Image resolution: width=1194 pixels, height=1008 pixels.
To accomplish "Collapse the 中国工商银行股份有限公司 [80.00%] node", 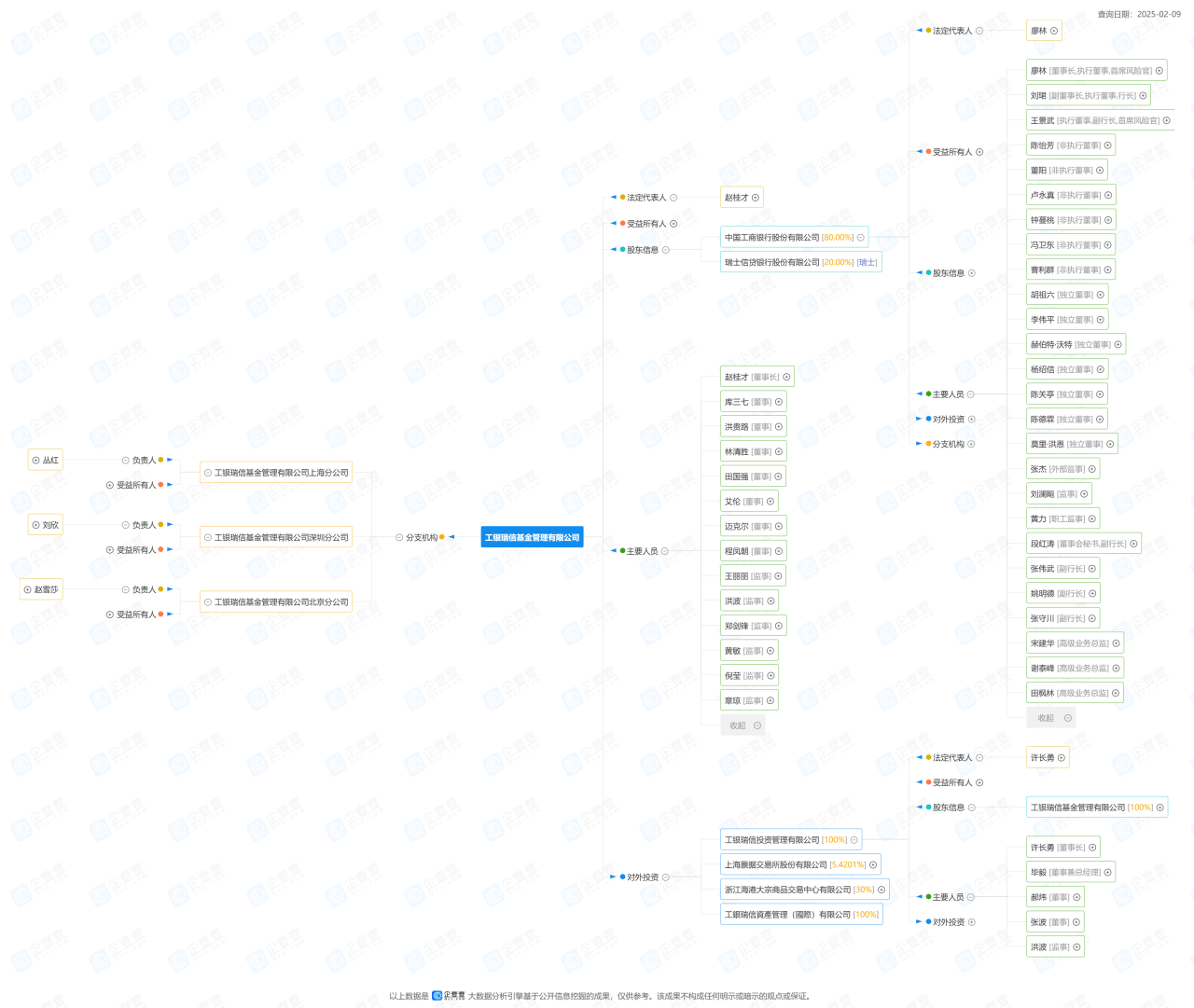I will click(860, 238).
